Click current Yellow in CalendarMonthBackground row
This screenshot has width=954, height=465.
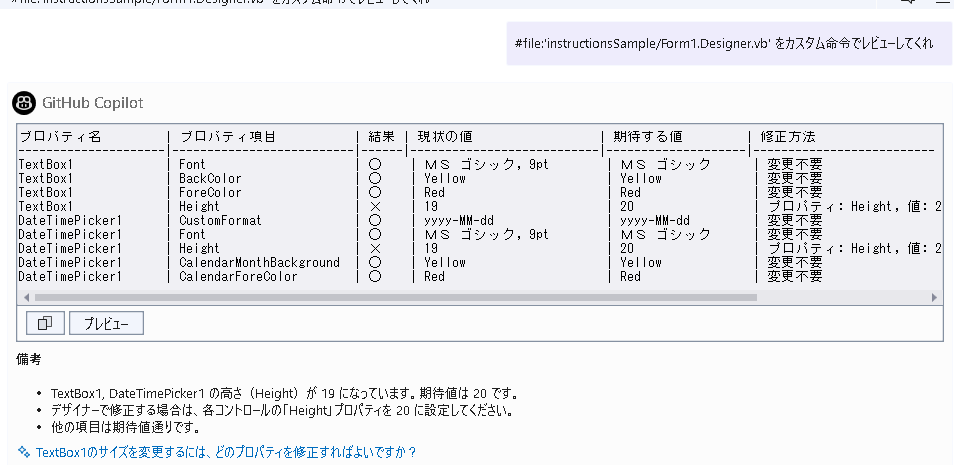click(445, 262)
